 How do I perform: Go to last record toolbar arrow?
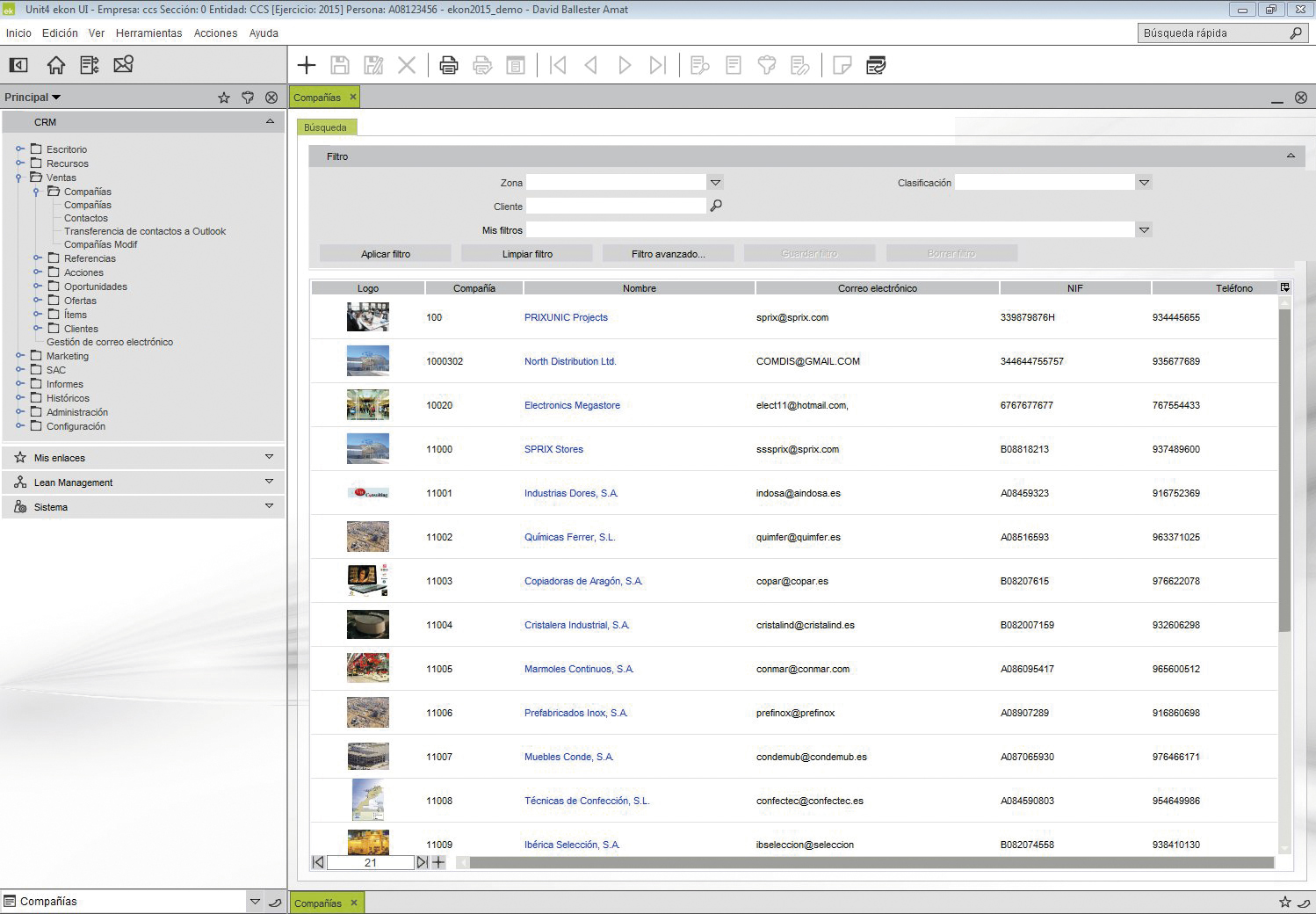click(x=658, y=65)
